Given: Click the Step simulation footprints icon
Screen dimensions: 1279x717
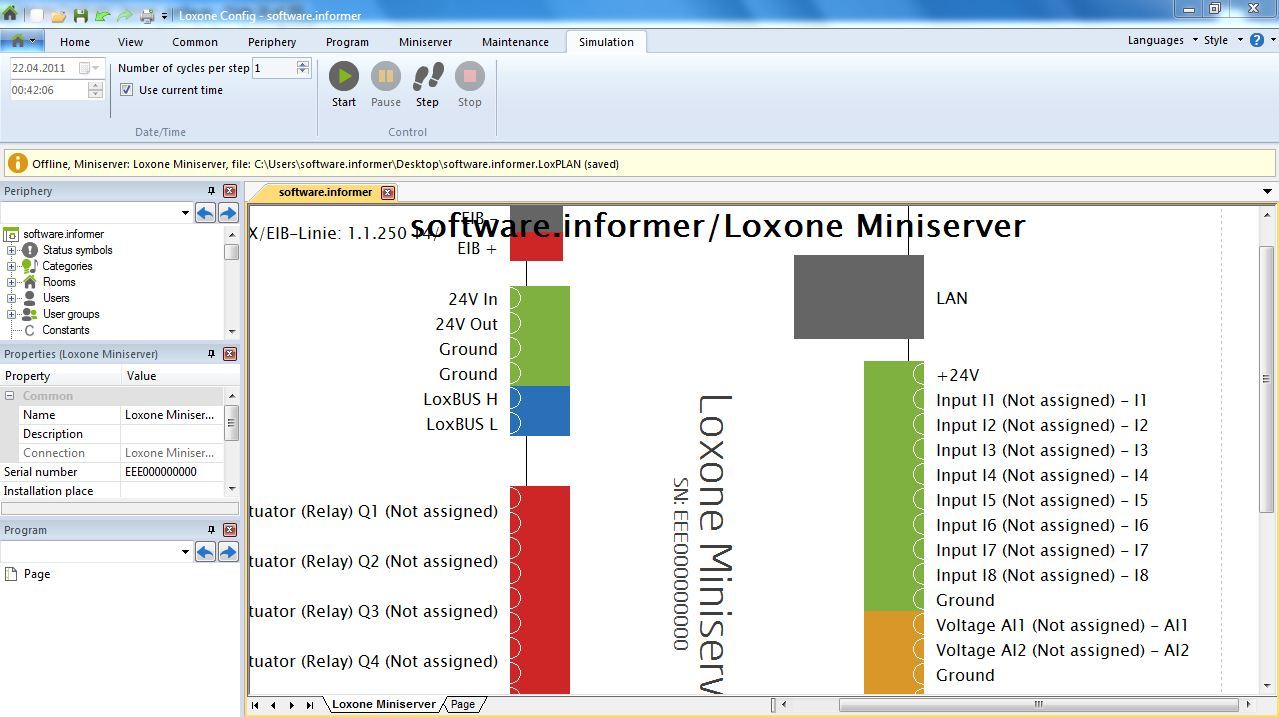Looking at the screenshot, I should coord(427,79).
